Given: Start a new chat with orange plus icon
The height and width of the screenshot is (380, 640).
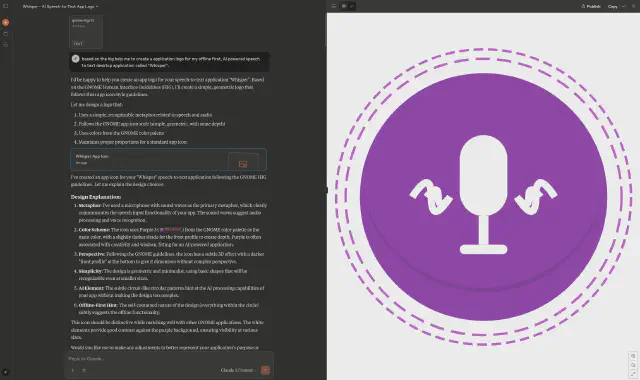Looking at the screenshot, I should (6, 22).
